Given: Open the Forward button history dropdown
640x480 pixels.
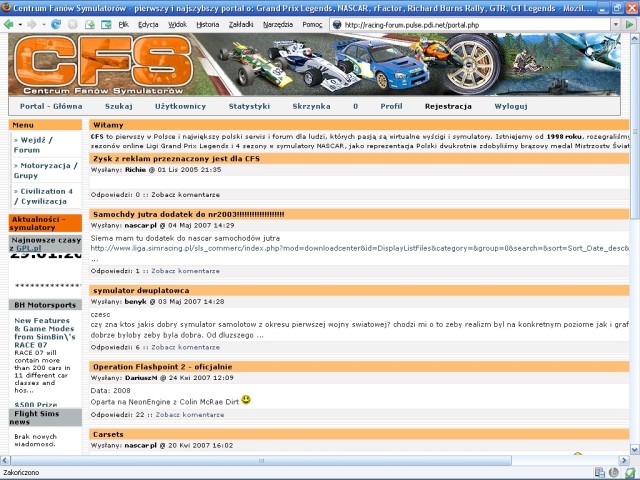Looking at the screenshot, I should click(44, 25).
